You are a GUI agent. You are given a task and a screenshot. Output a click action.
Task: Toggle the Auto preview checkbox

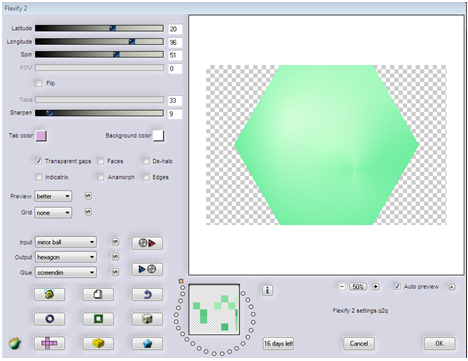pyautogui.click(x=397, y=286)
